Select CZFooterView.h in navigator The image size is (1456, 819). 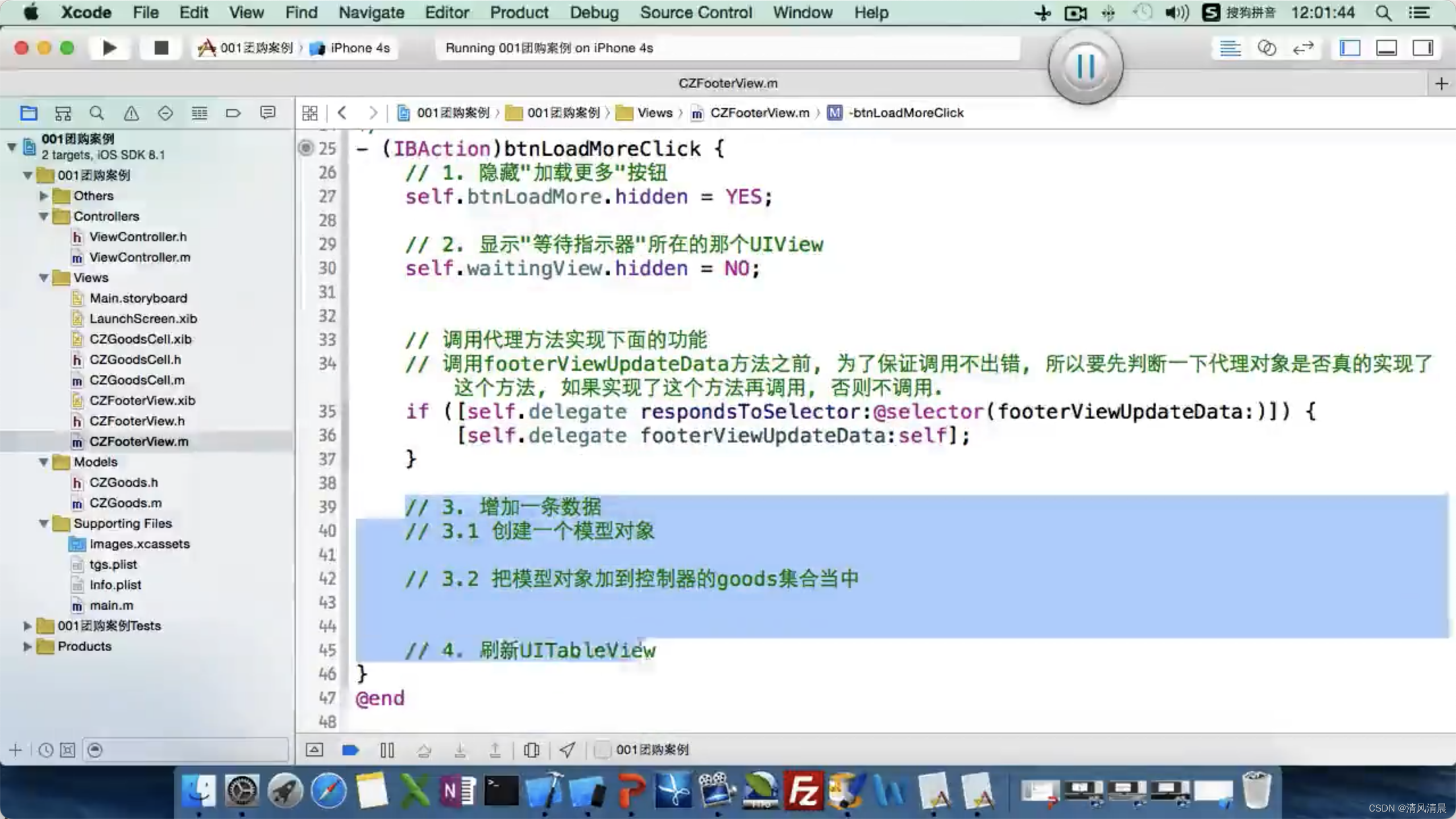(x=136, y=421)
